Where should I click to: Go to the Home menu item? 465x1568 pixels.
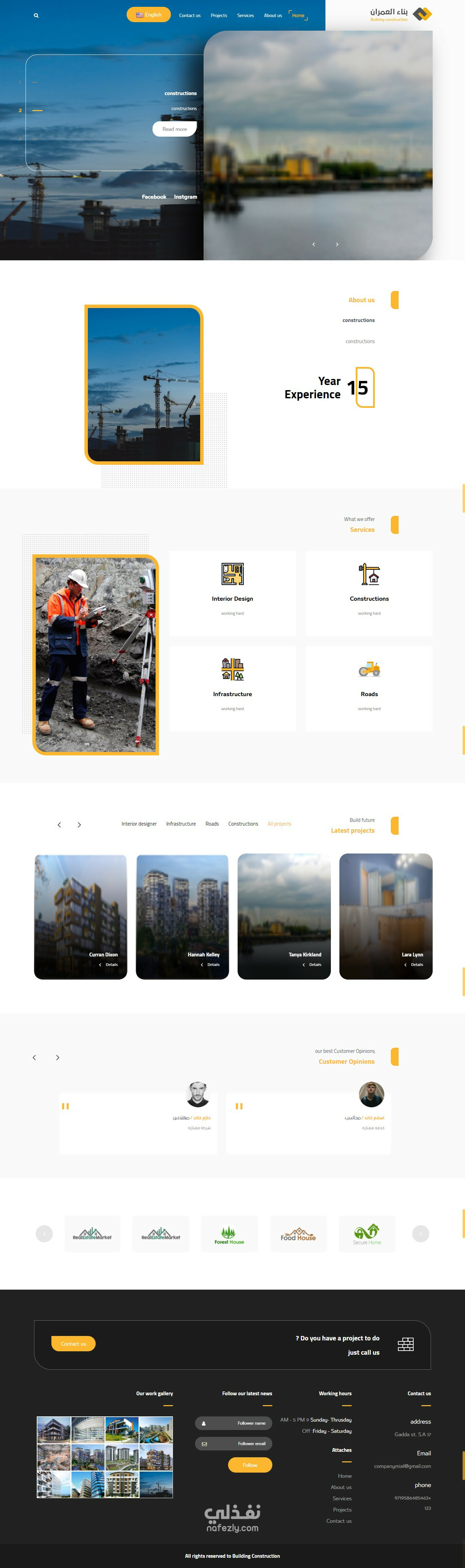298,15
